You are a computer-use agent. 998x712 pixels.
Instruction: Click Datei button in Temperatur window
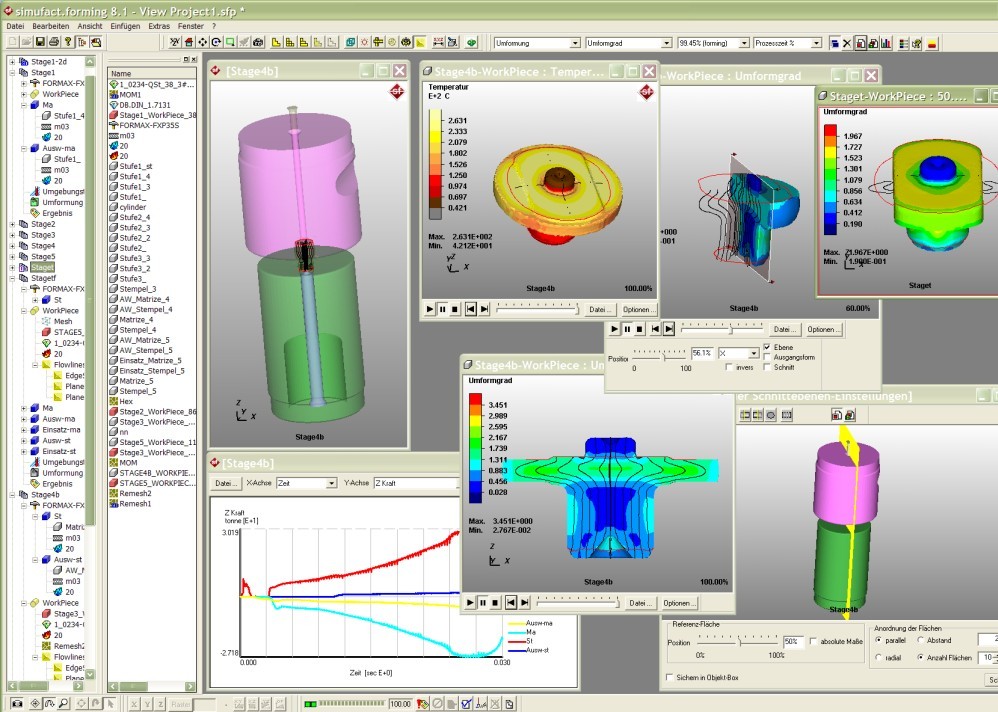click(x=599, y=309)
